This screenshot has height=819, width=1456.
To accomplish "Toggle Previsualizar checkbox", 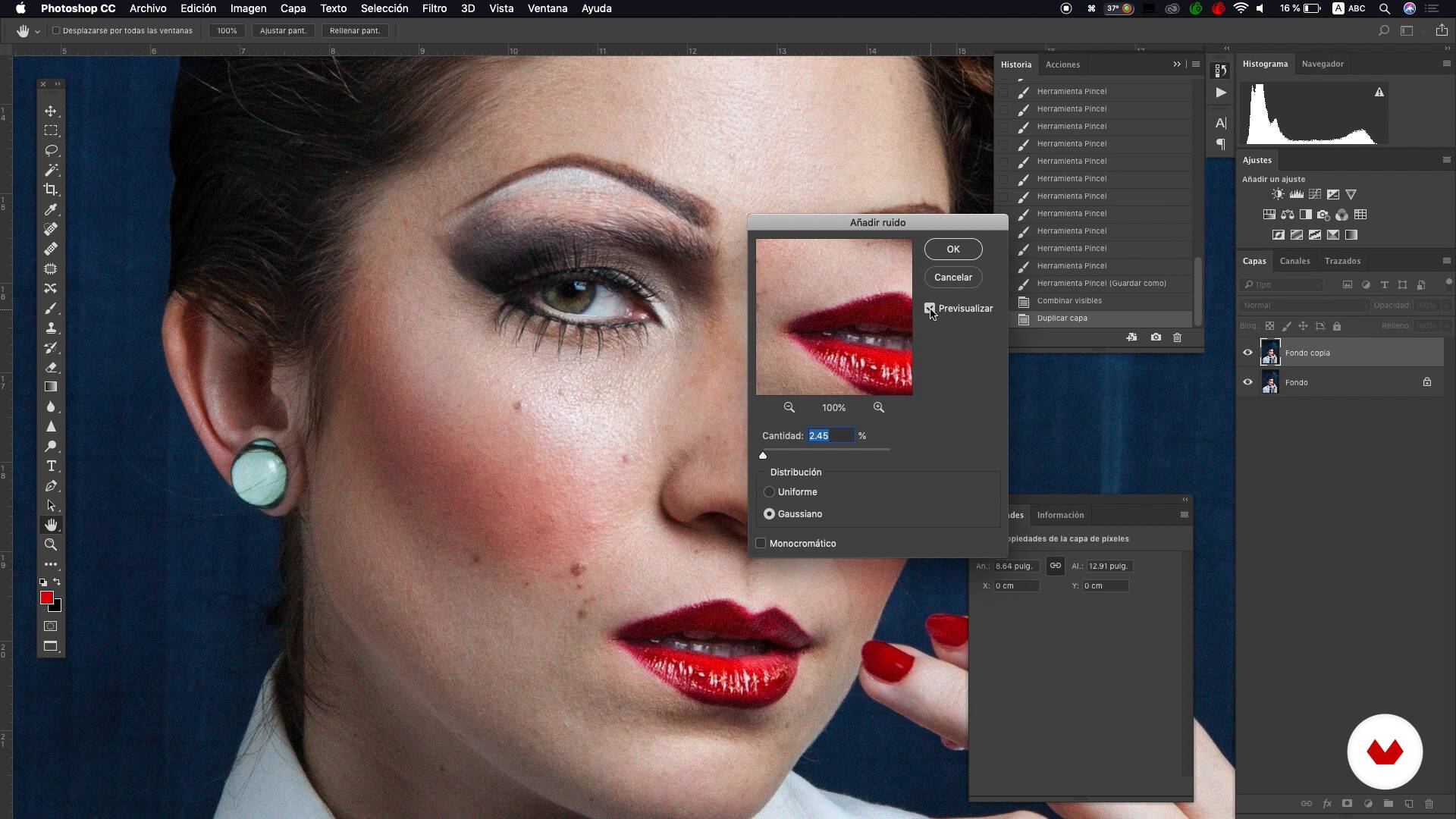I will coord(930,308).
